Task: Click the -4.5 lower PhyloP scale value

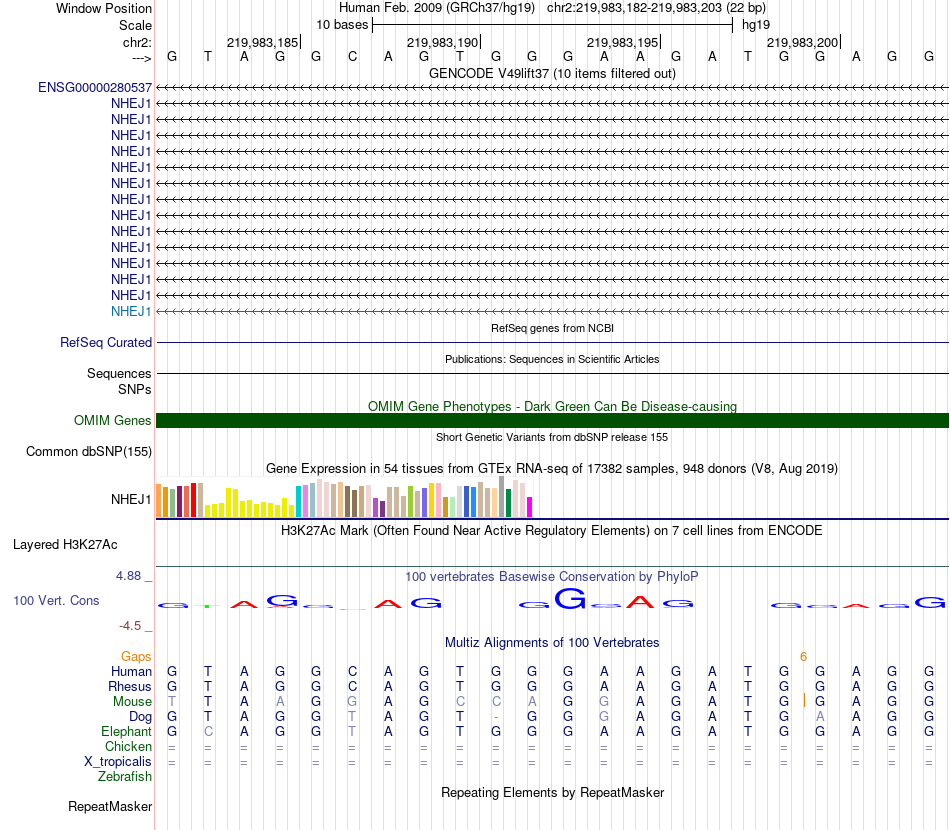Action: [x=130, y=626]
